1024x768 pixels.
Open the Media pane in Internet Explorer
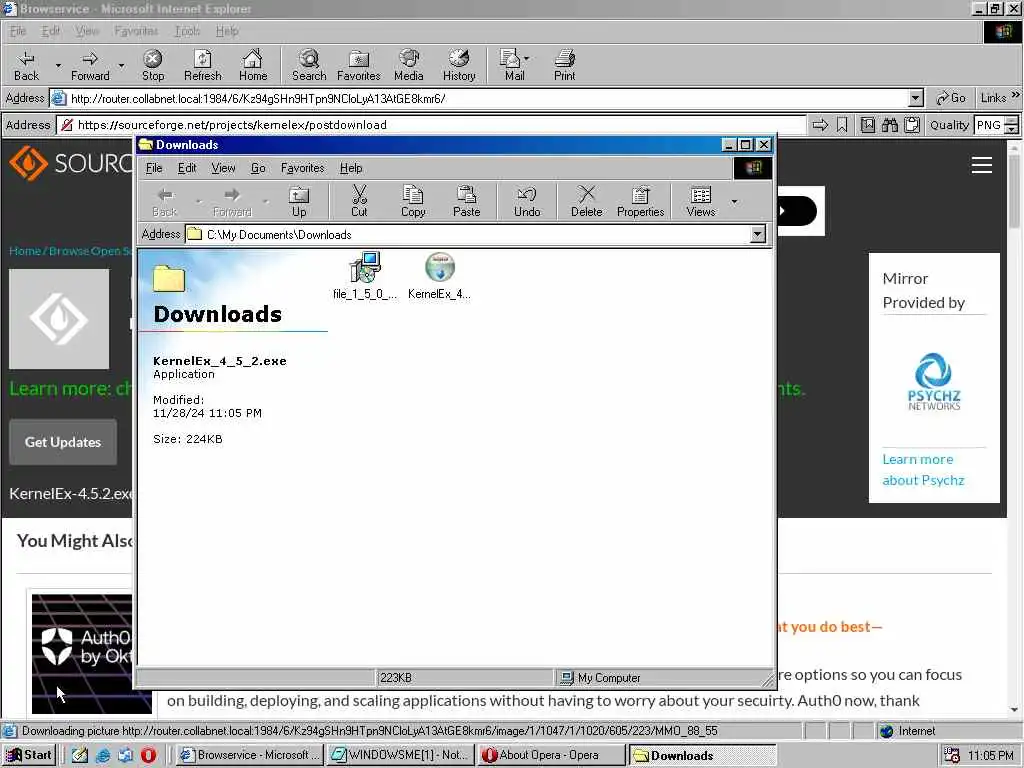[409, 65]
